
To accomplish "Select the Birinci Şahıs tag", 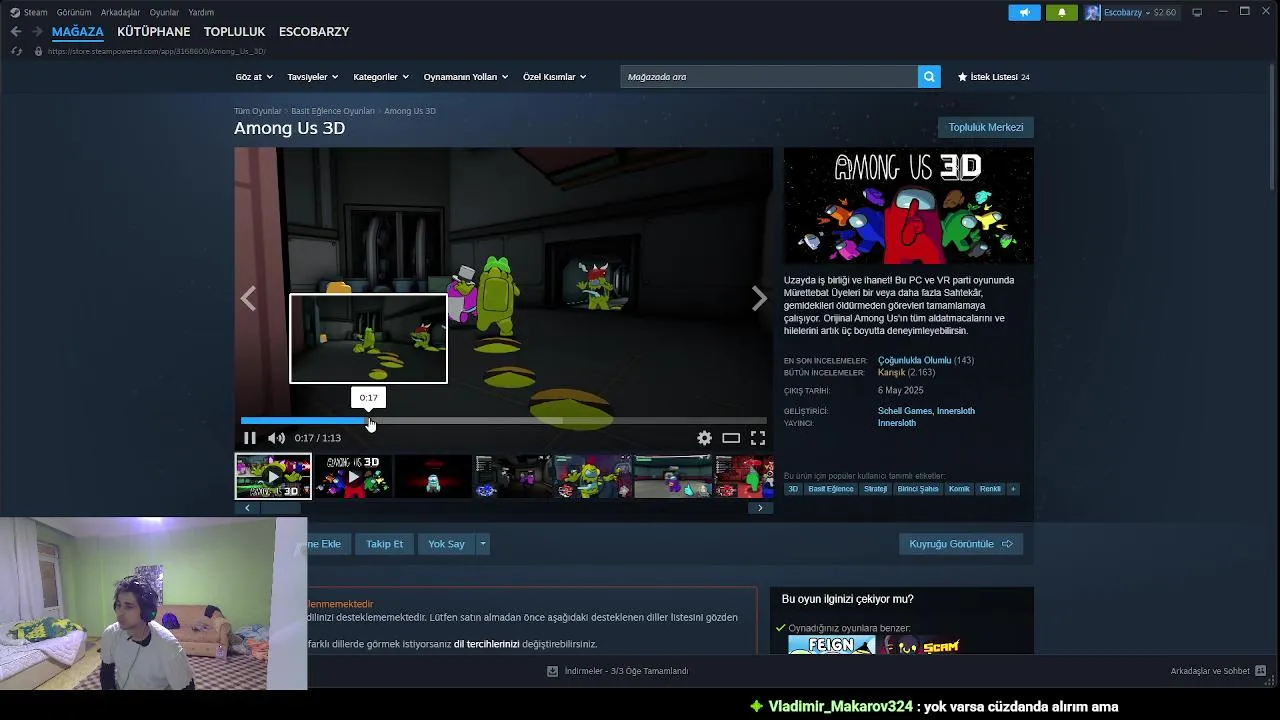I will pos(918,489).
